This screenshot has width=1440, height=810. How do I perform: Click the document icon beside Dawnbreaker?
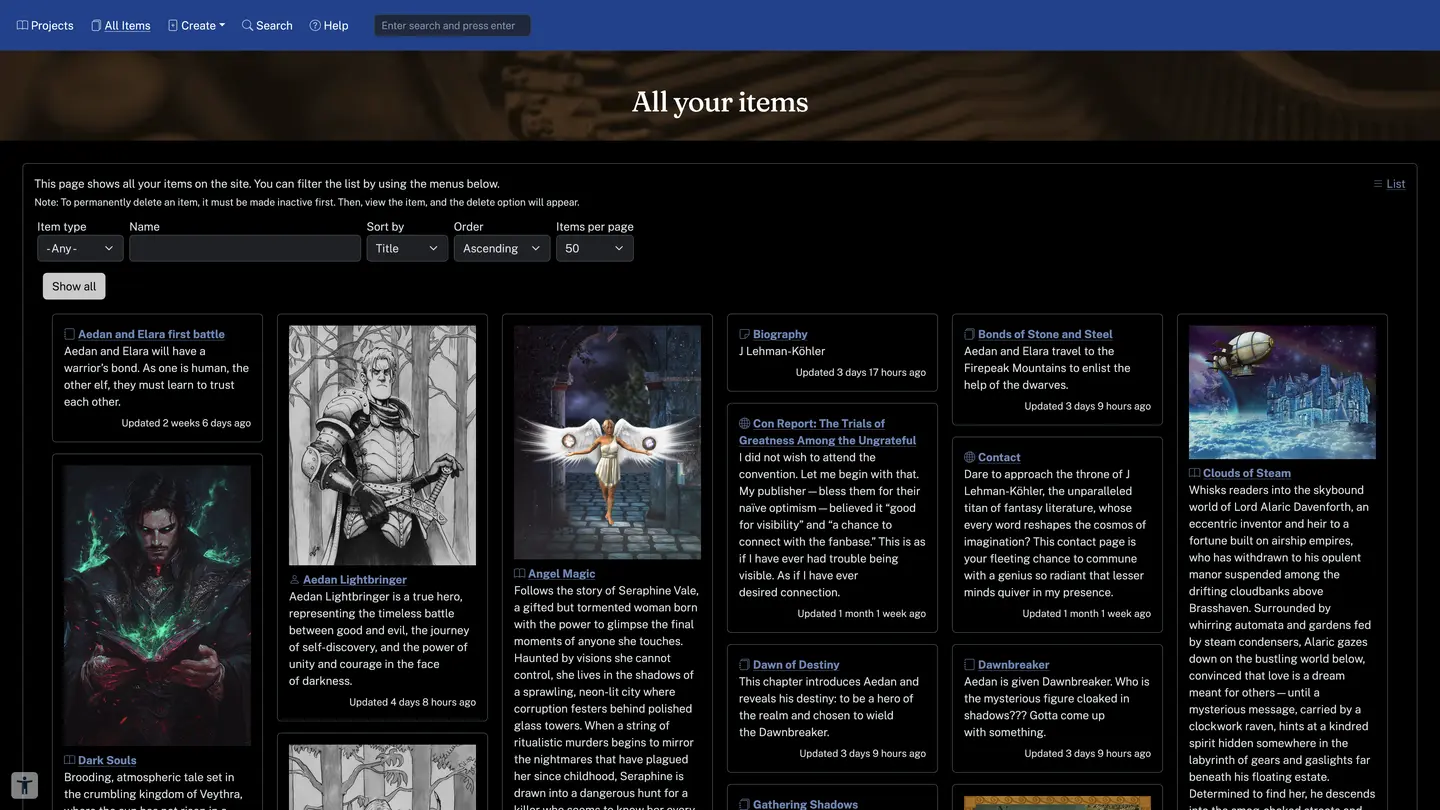(x=969, y=665)
